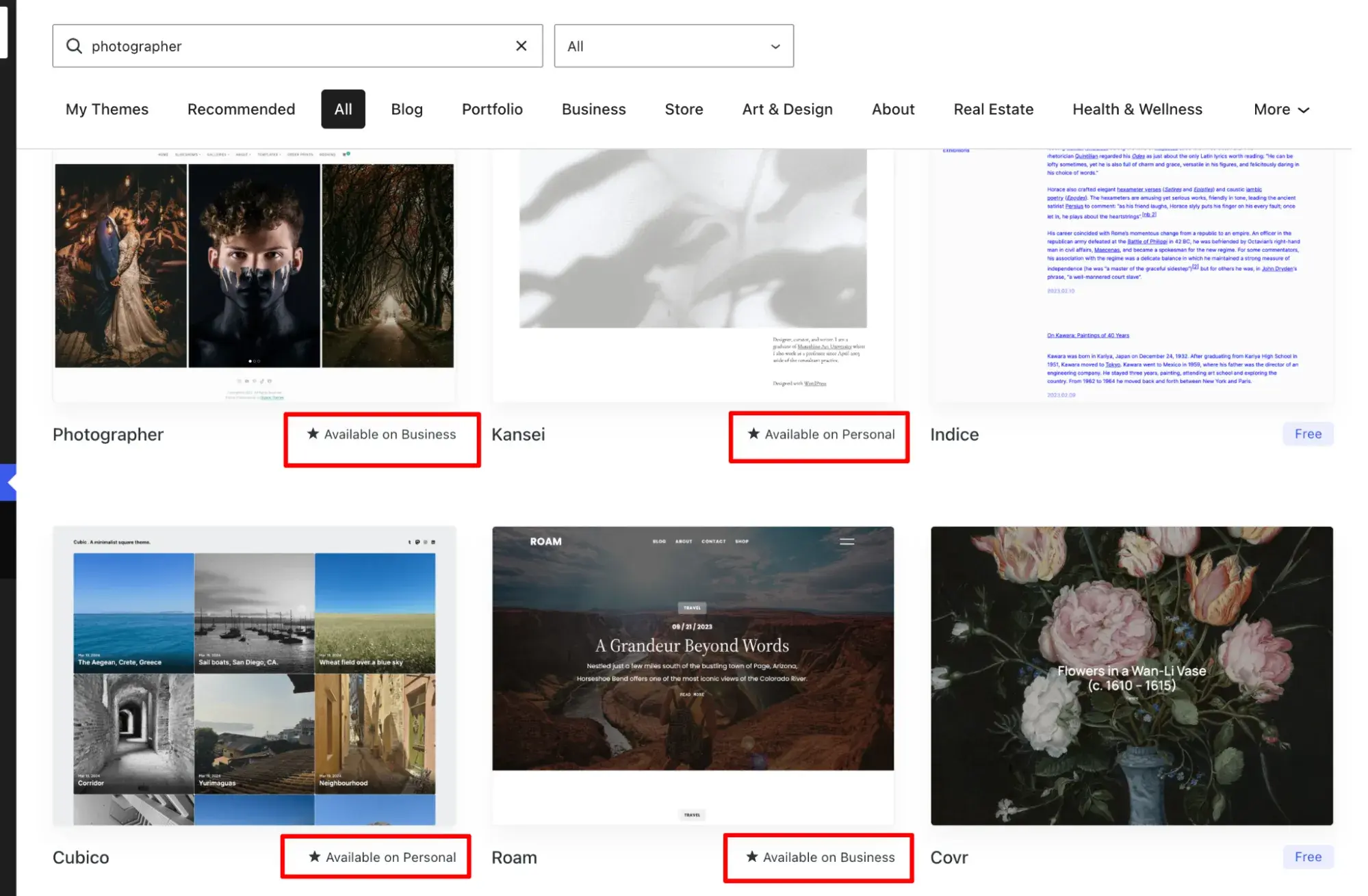Click the Kansei theme name
This screenshot has width=1368, height=896.
(x=518, y=434)
